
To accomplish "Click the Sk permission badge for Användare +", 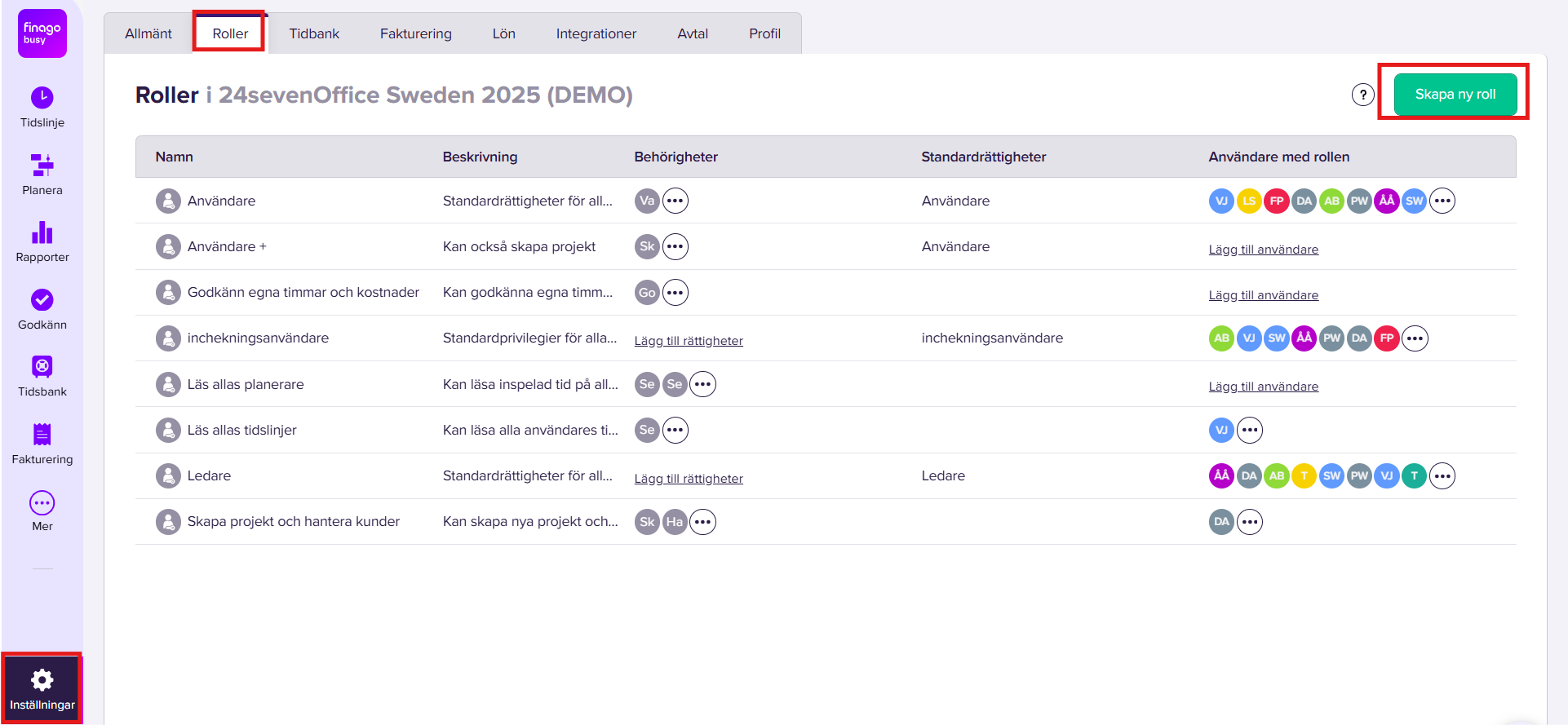I will (x=648, y=246).
